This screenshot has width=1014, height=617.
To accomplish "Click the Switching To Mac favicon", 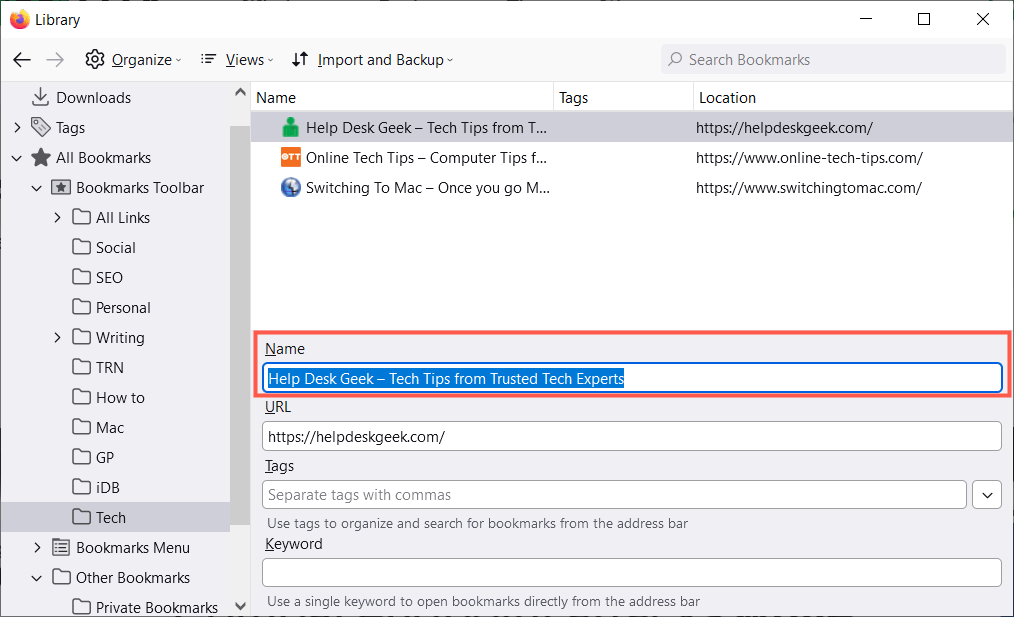I will tap(290, 188).
